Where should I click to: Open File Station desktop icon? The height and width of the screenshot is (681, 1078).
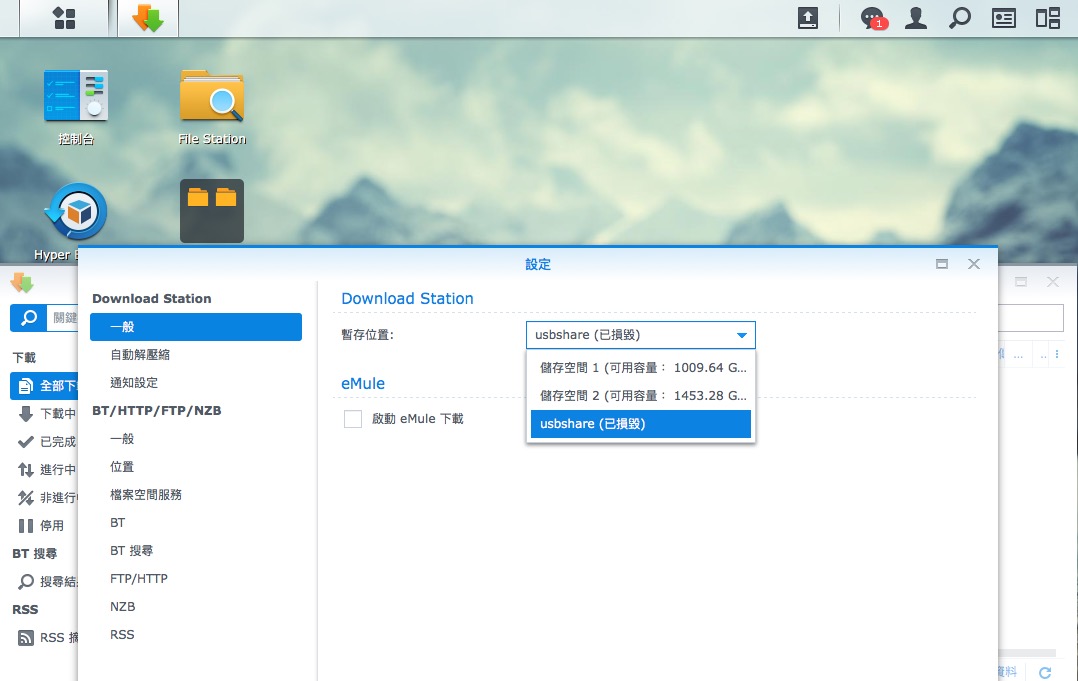tap(212, 108)
